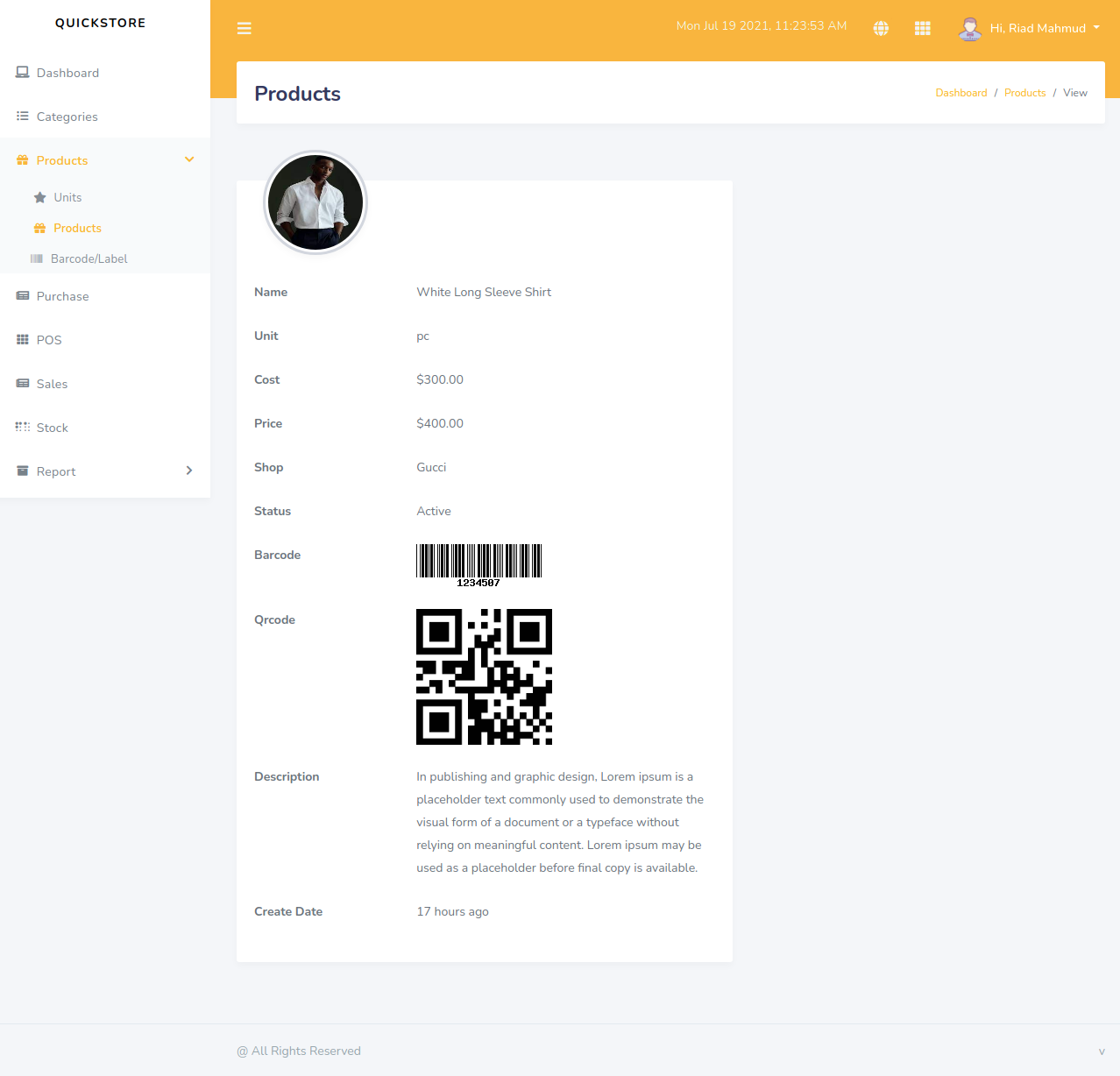This screenshot has width=1120, height=1076.
Task: Open the globe language icon
Action: 881,28
